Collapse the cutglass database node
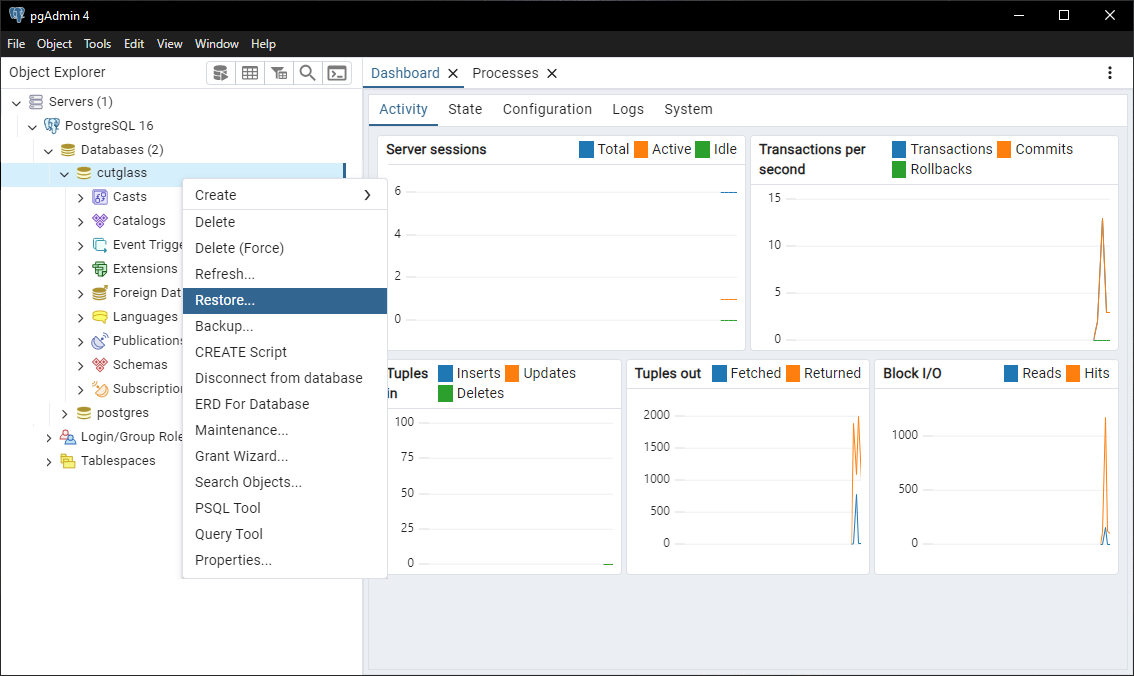Screen dimensions: 1134x676 tap(65, 174)
